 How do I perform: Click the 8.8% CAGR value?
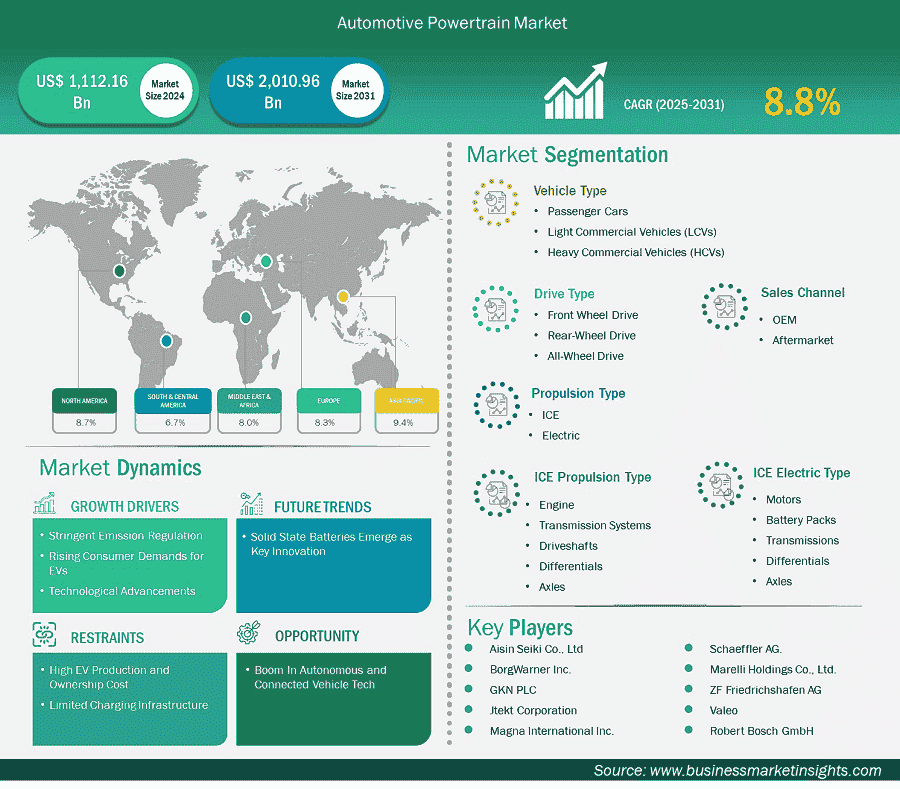click(x=802, y=102)
